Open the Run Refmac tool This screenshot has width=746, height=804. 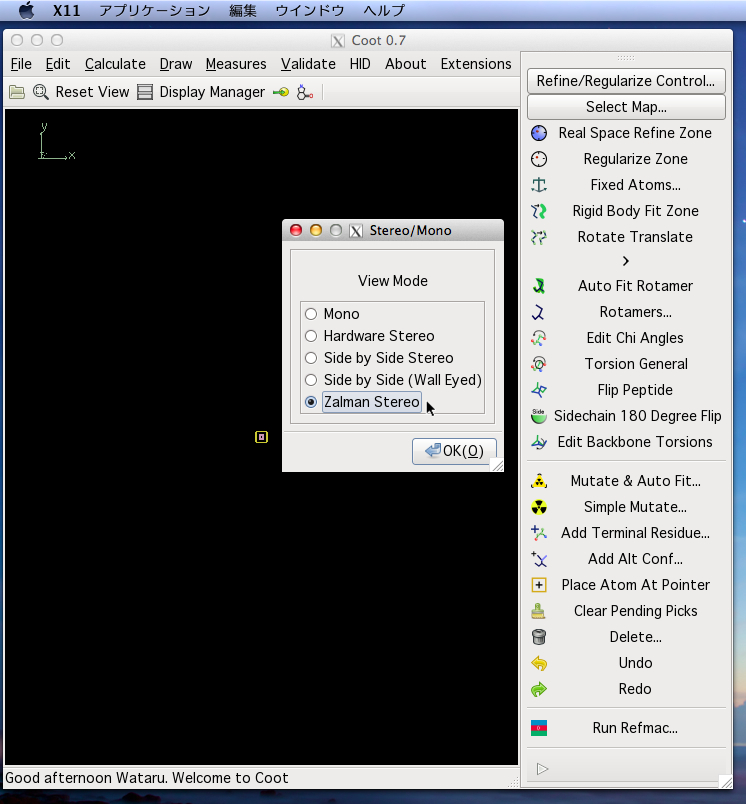626,728
